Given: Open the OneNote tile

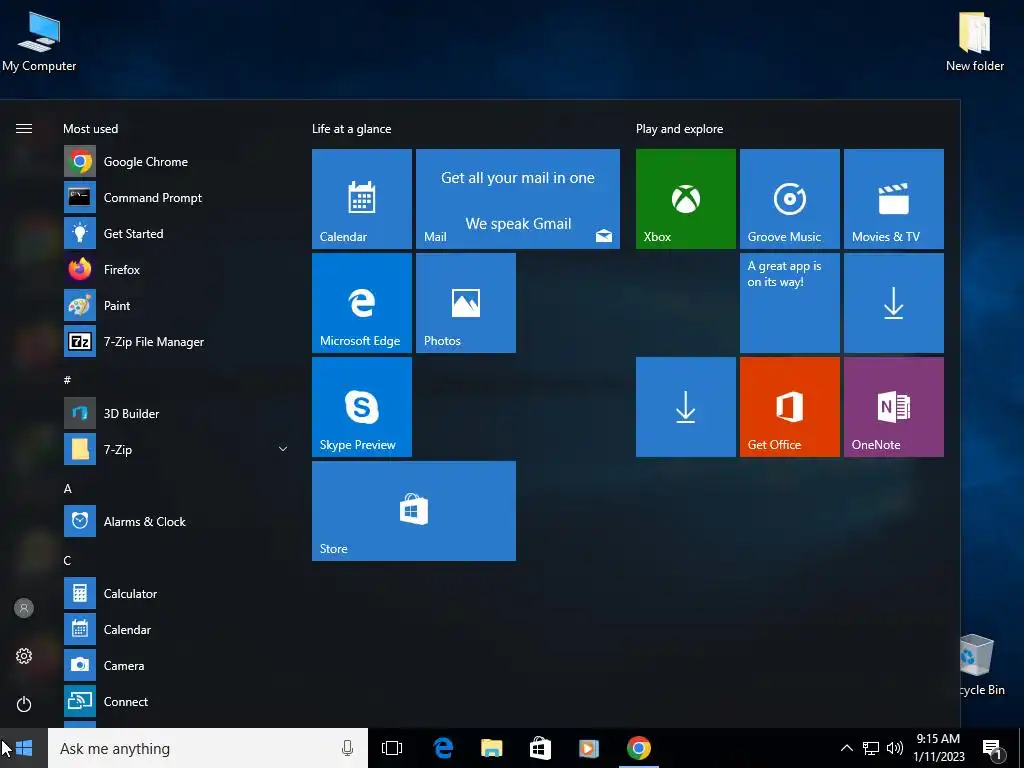Looking at the screenshot, I should tap(893, 407).
